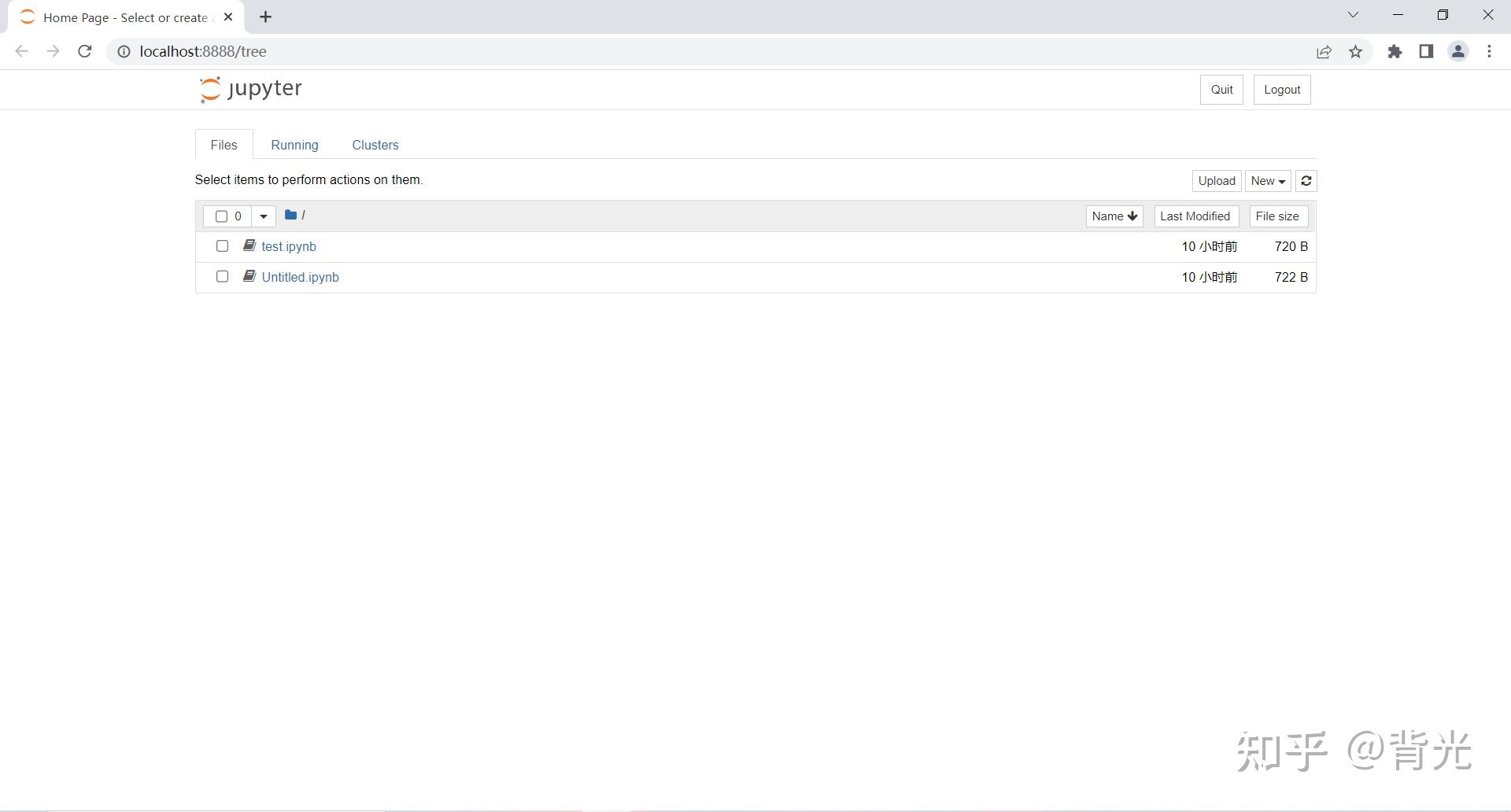The height and width of the screenshot is (812, 1511).
Task: Click the notebook icon beside Untitled.ipynb
Action: [x=249, y=276]
